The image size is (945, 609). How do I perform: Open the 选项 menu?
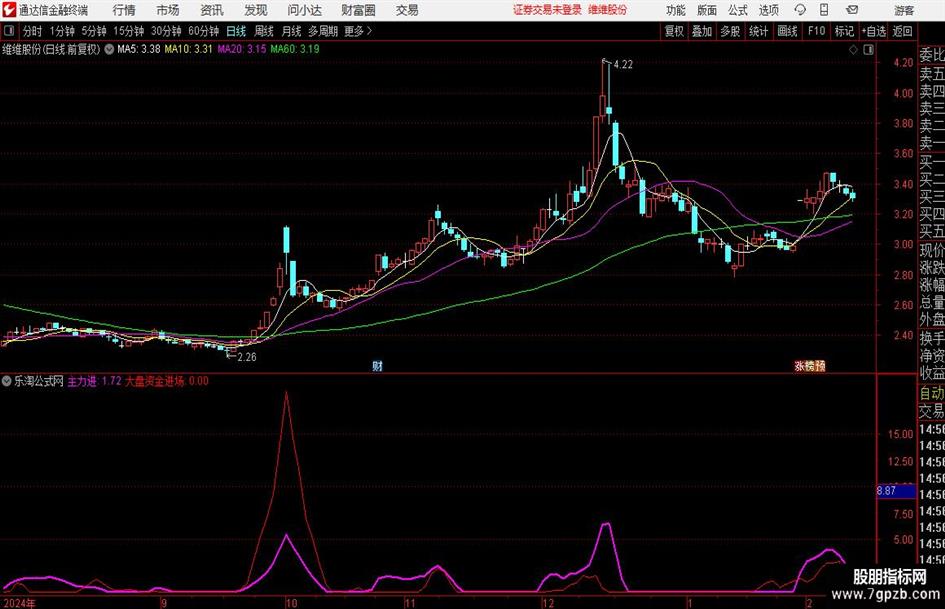pyautogui.click(x=768, y=10)
